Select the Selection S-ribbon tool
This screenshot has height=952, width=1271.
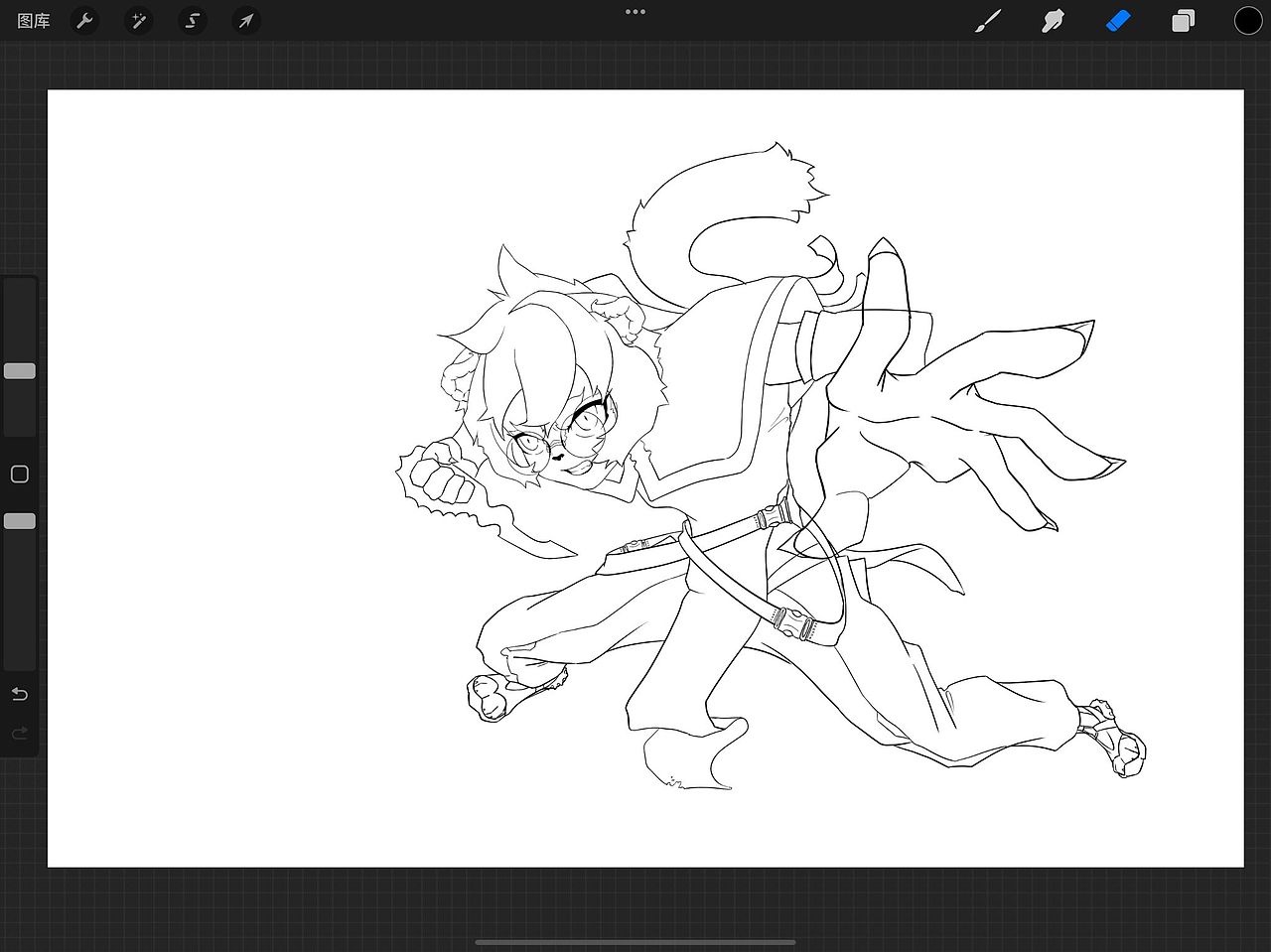click(x=193, y=20)
